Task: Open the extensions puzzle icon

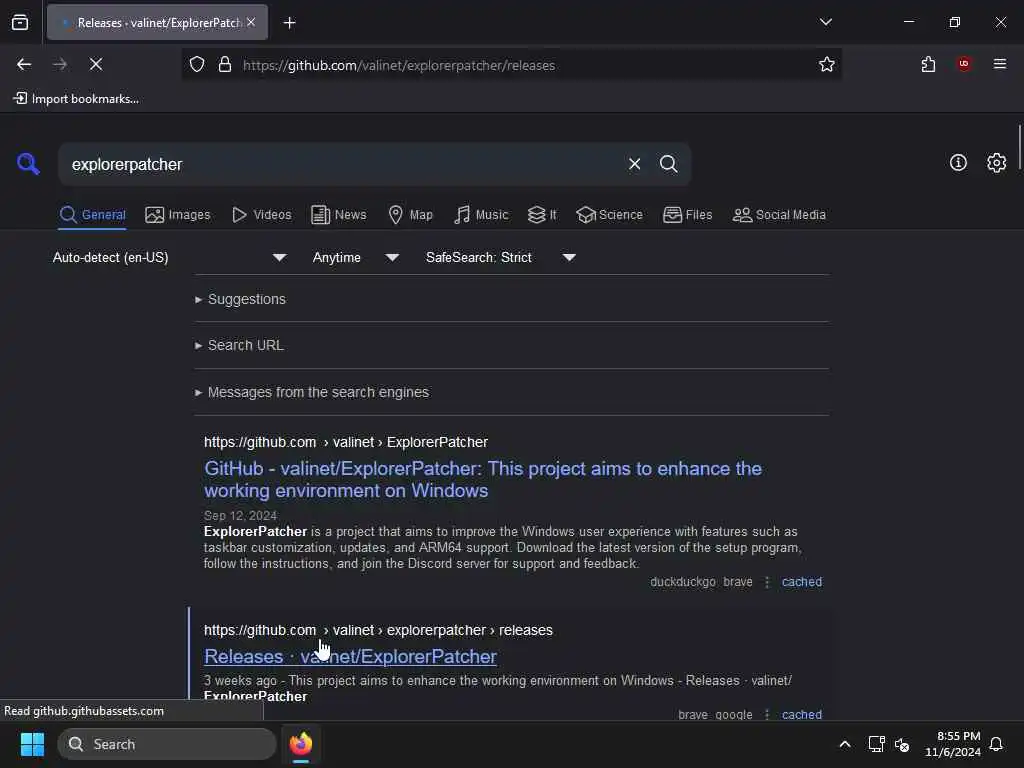Action: 929,64
